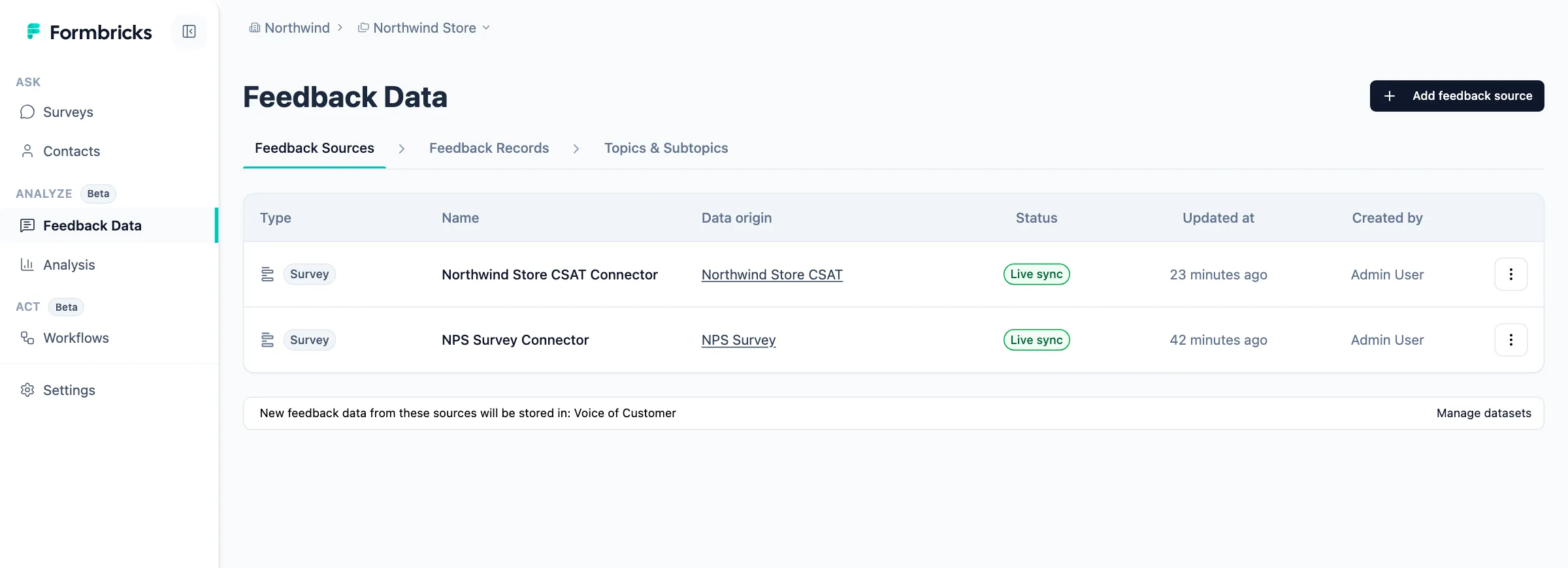Click '42 minutes ago' cell
1568x568 pixels.
[x=1218, y=340]
